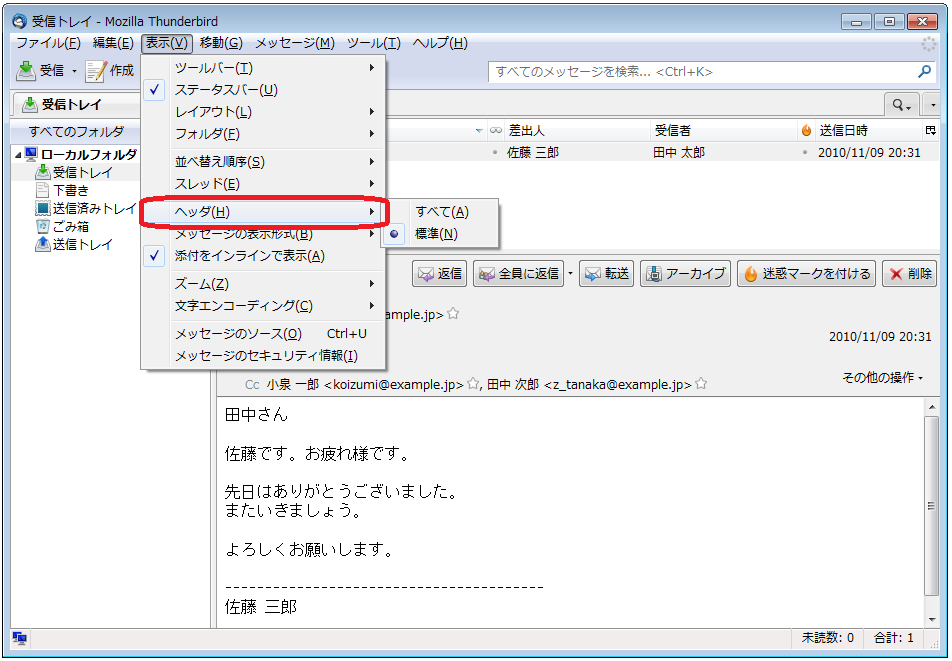Click the online status icon in status bar
Screen dimensions: 952x661
[x=20, y=638]
